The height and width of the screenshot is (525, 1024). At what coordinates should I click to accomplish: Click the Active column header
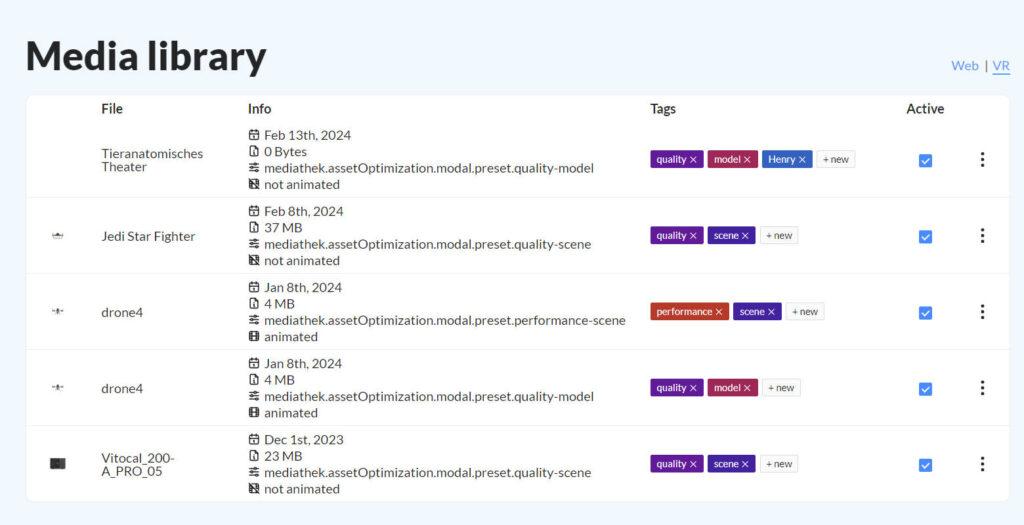(x=925, y=108)
